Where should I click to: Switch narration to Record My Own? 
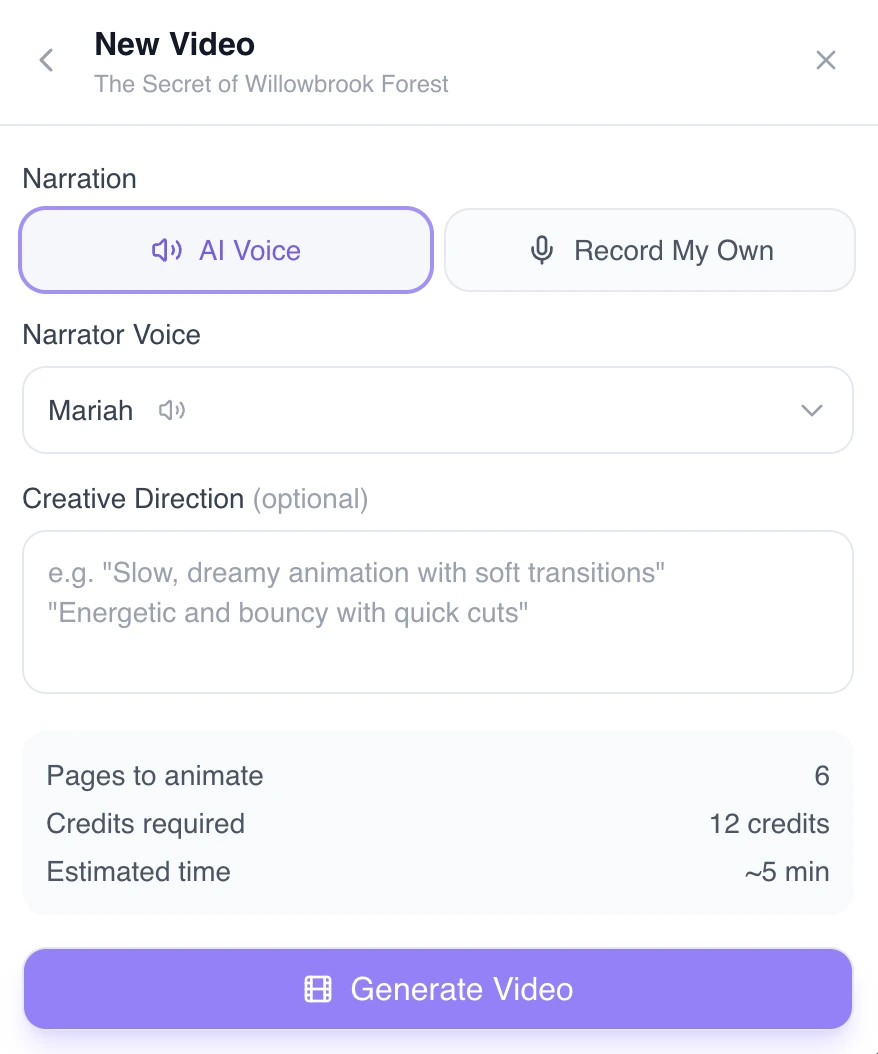(x=649, y=250)
